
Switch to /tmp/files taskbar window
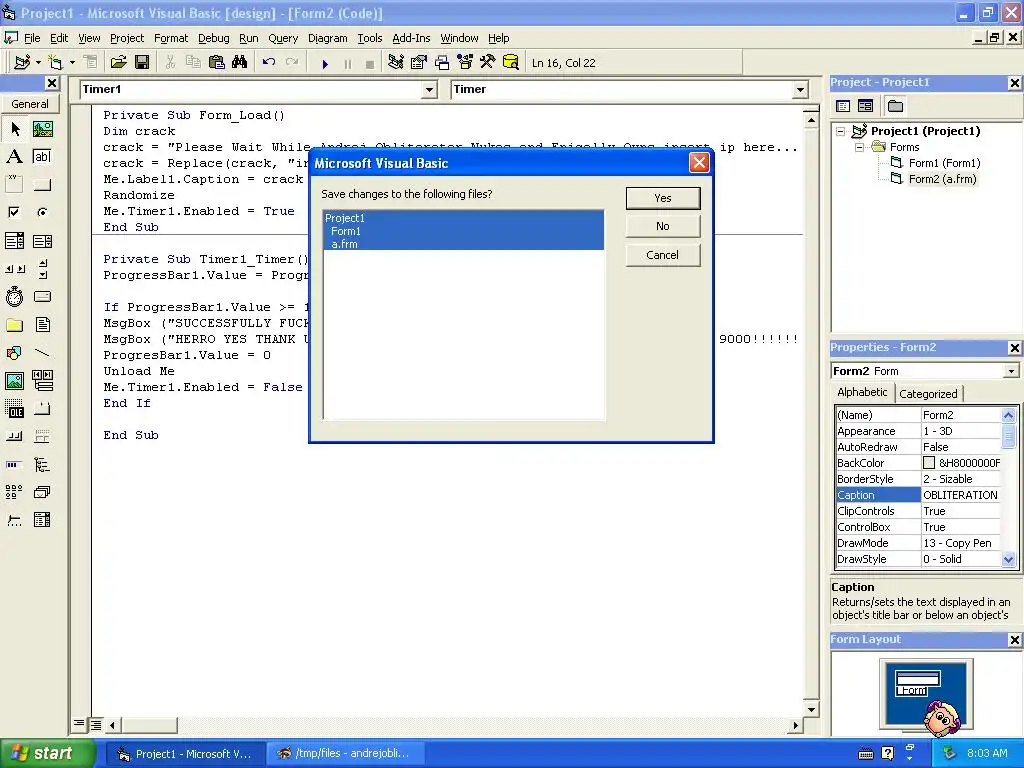point(346,753)
